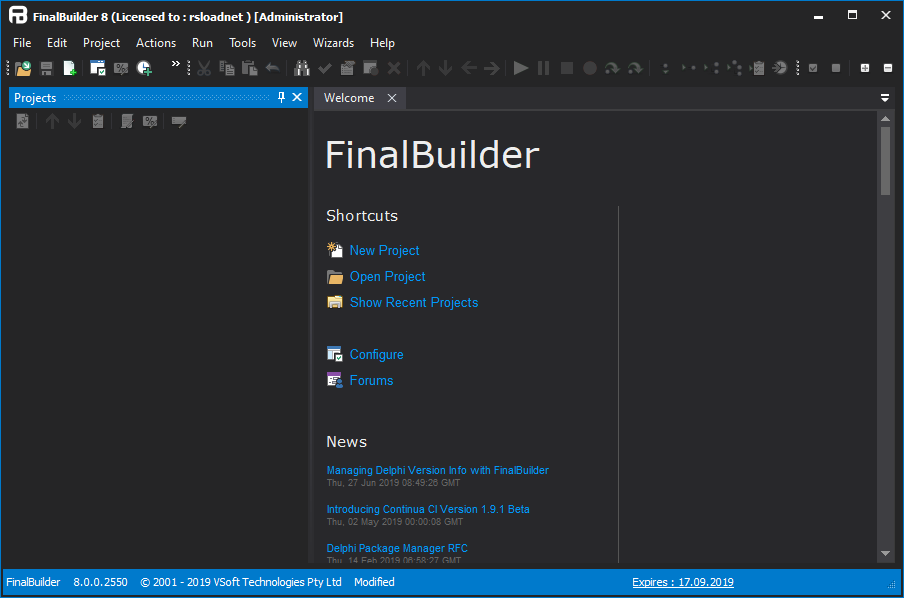Open the Find dialog with binoculars icon
The height and width of the screenshot is (598, 904).
coord(301,68)
